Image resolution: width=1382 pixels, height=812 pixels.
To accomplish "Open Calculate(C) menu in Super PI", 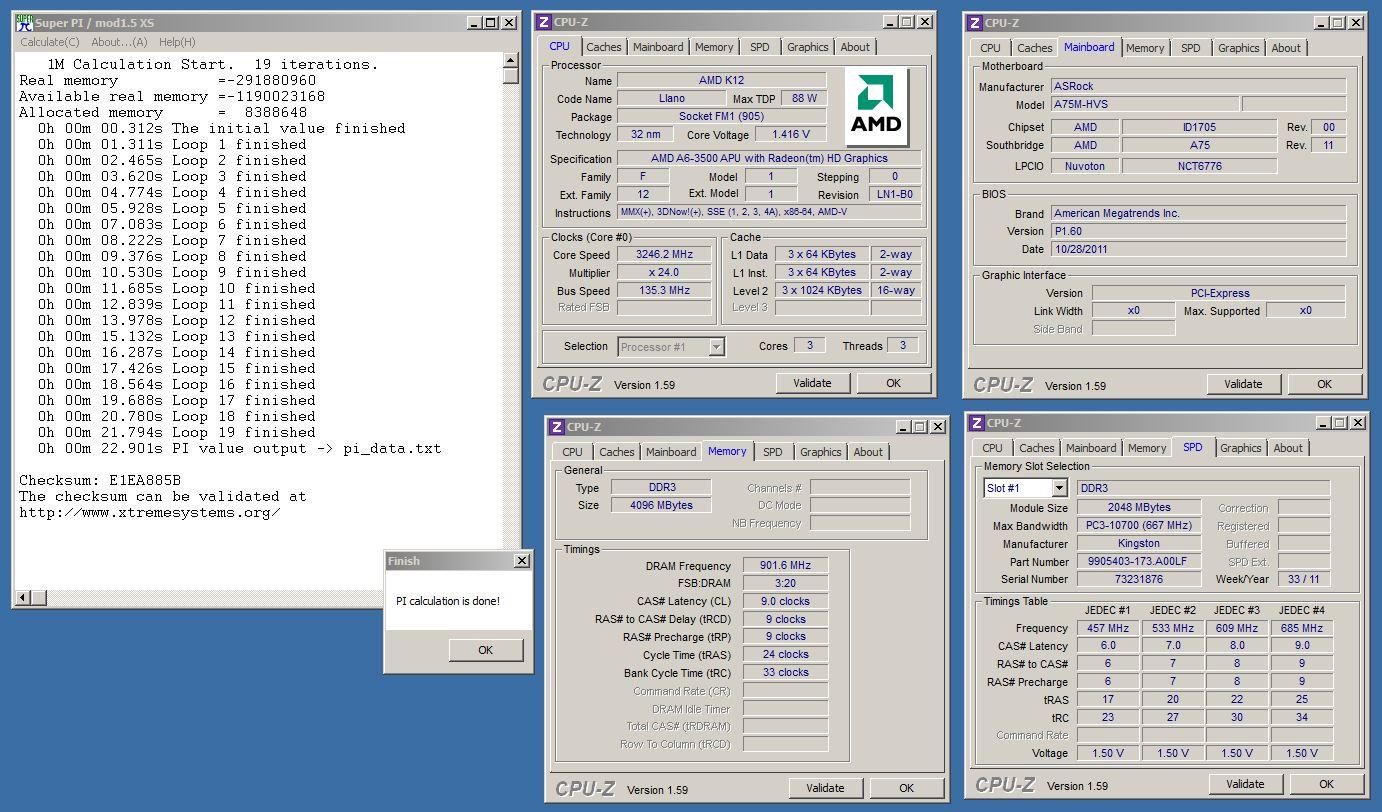I will tap(50, 42).
